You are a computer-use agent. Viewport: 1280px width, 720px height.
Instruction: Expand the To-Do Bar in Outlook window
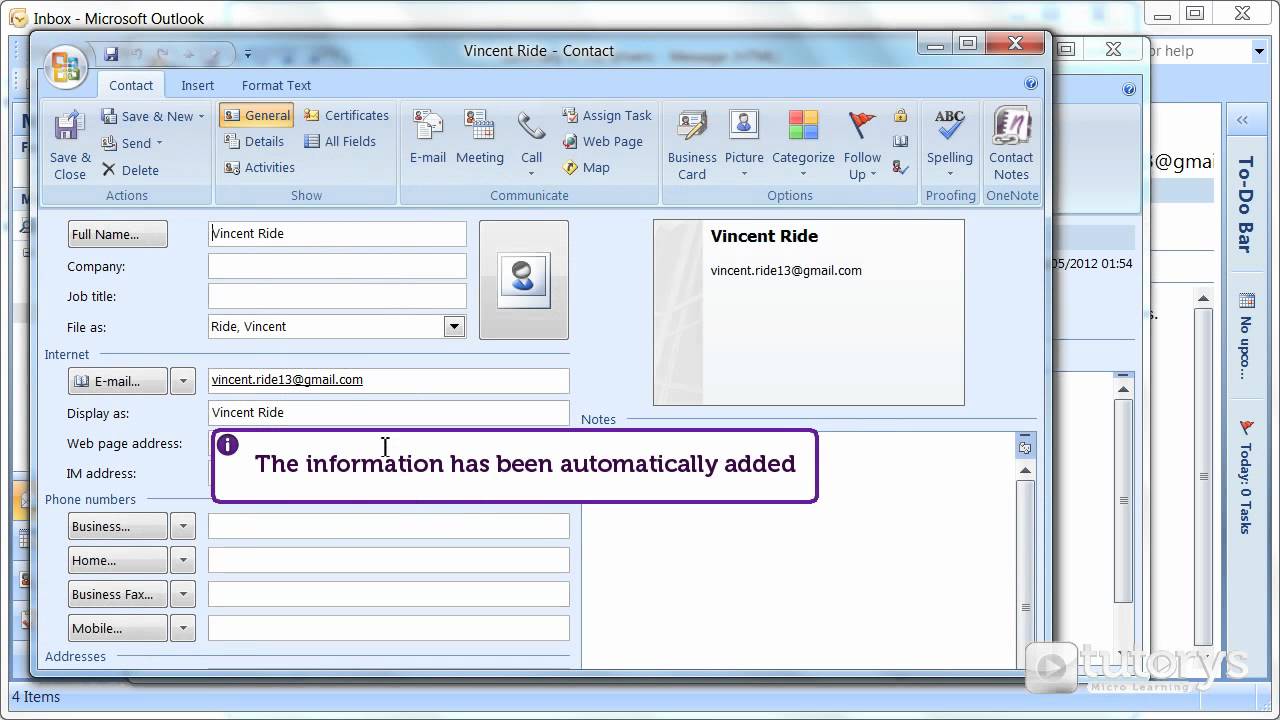point(1242,119)
